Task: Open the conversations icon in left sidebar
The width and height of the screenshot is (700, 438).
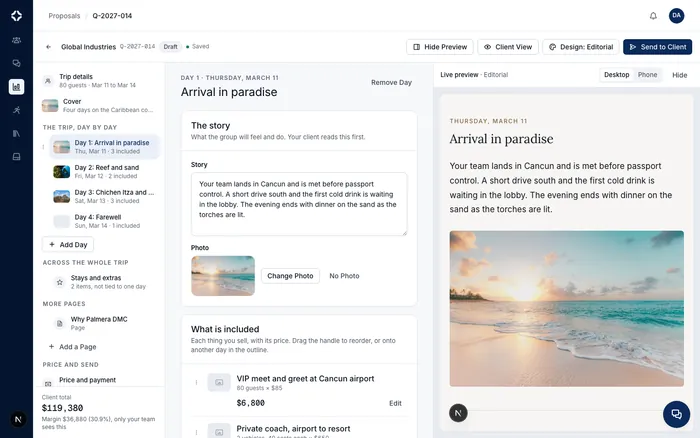Action: click(x=17, y=63)
